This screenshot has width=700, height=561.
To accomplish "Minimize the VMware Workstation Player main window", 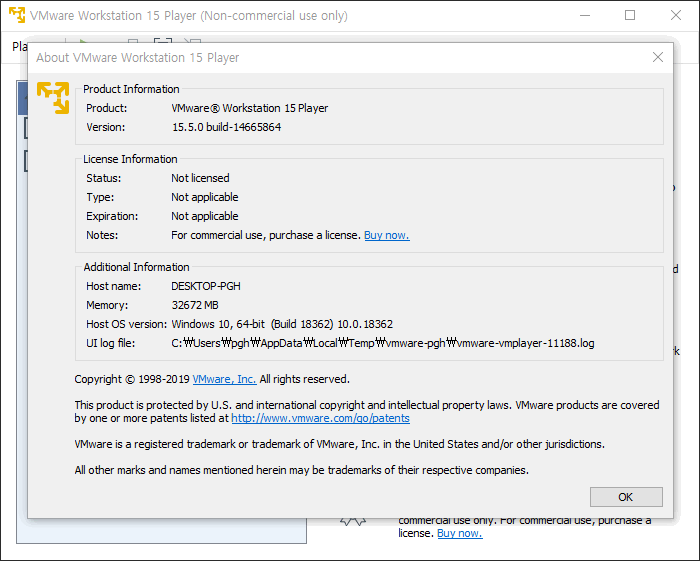I will coord(585,15).
